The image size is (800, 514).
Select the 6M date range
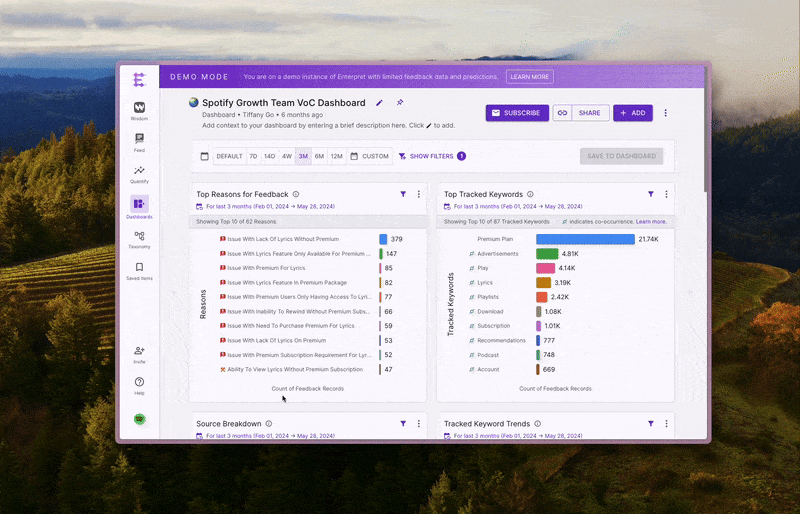[319, 156]
